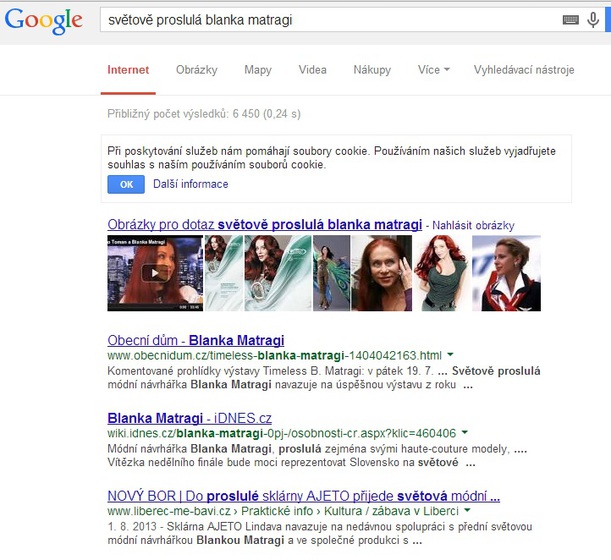Image resolution: width=611 pixels, height=560 pixels.
Task: Open narrow image of woman in white fabric
Action: click(x=224, y=273)
